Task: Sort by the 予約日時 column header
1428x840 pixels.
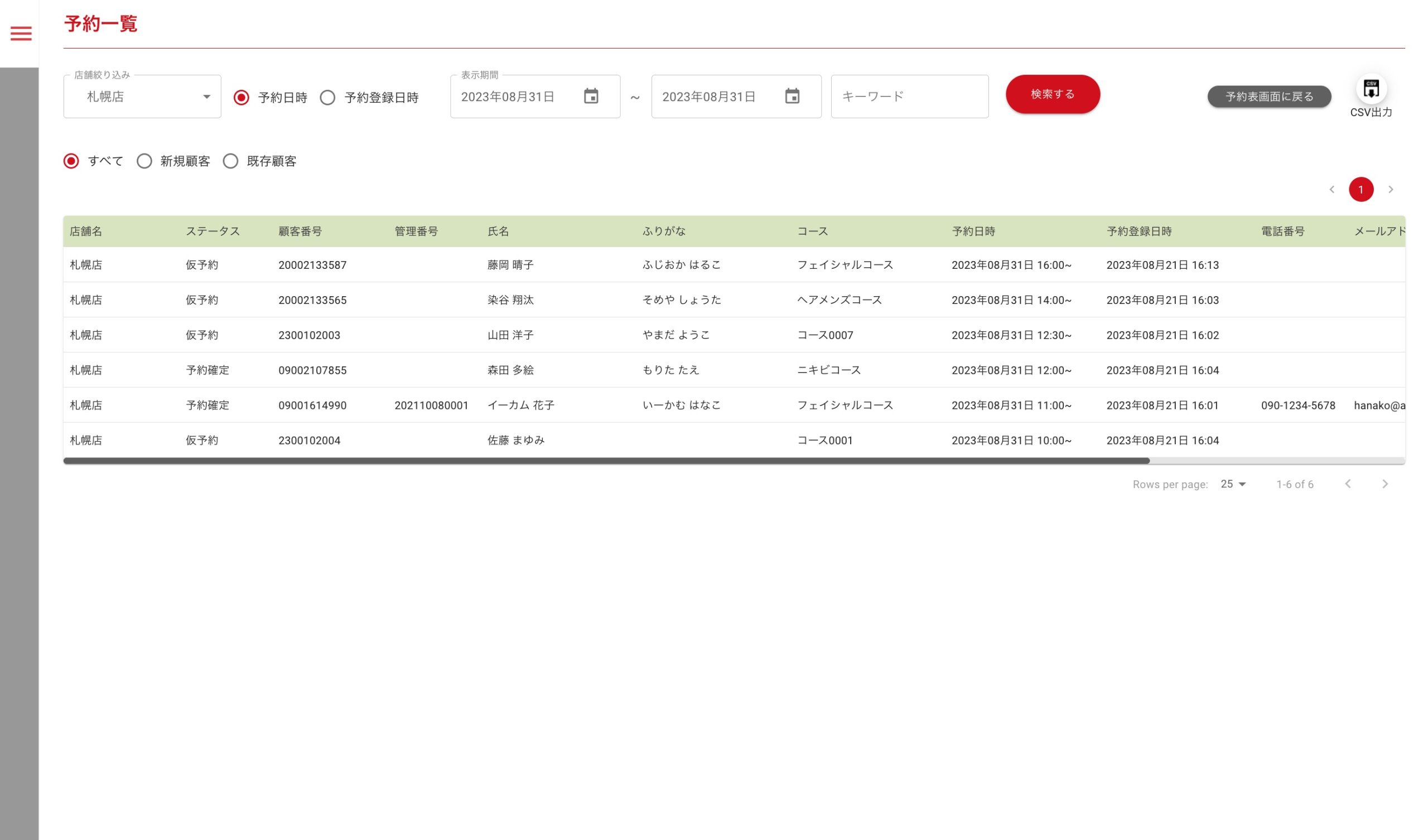Action: (x=973, y=231)
